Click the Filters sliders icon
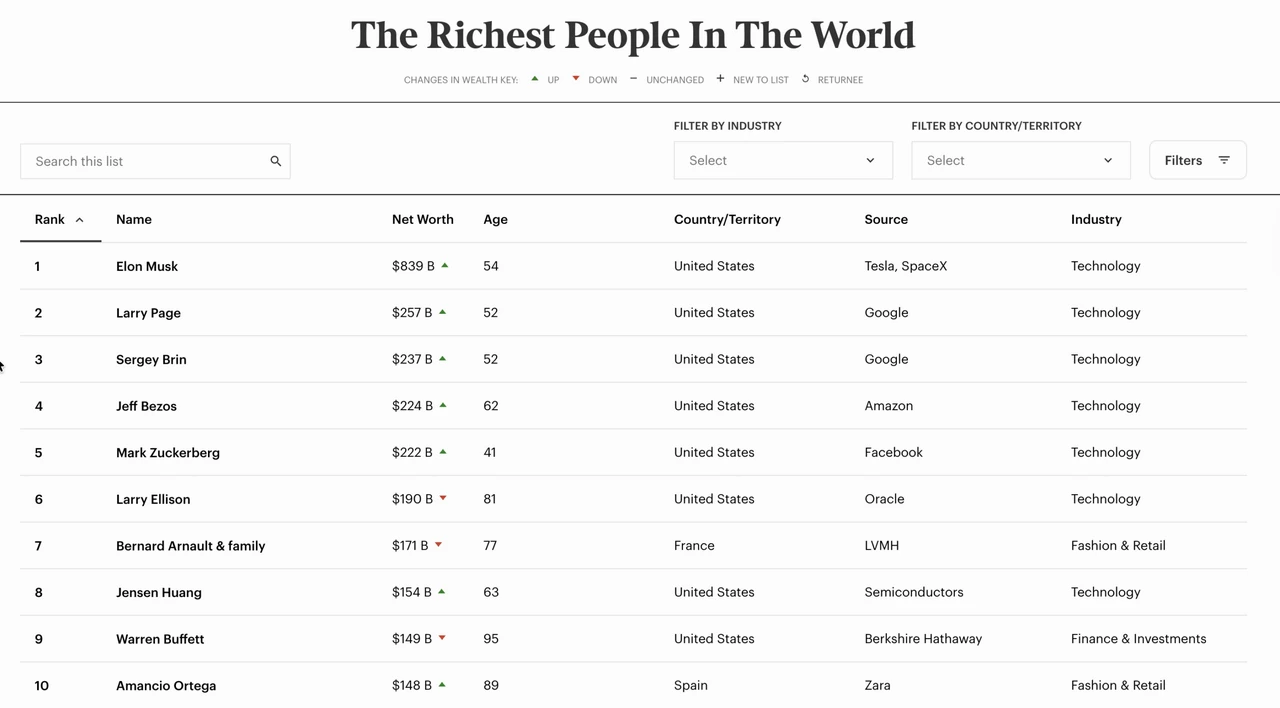 (1224, 160)
